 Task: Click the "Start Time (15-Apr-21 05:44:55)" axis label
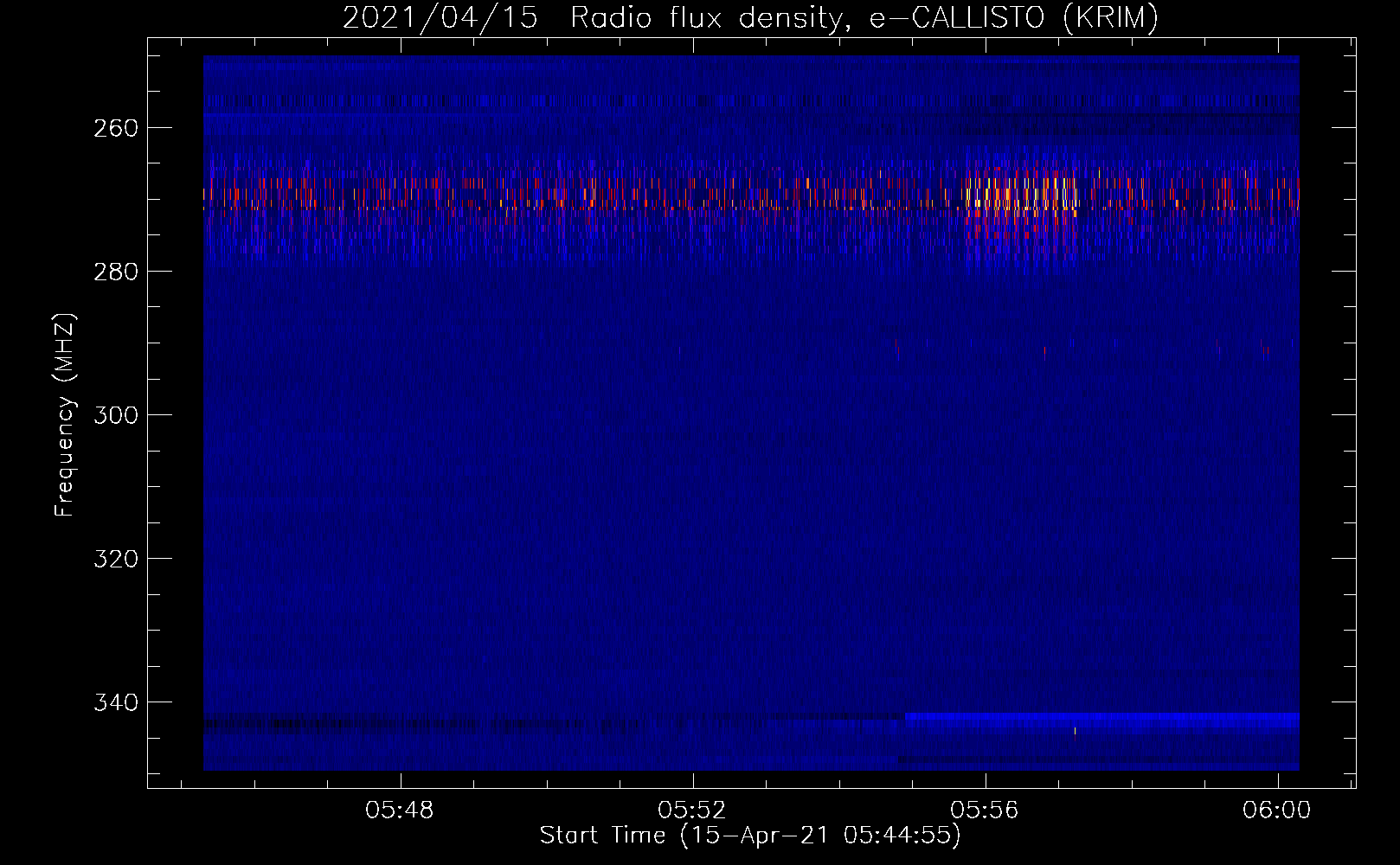pos(750,836)
